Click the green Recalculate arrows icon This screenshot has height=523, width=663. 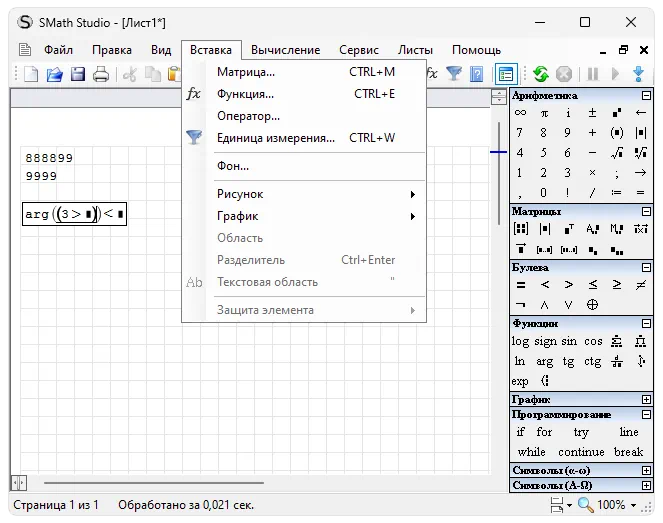[x=541, y=74]
